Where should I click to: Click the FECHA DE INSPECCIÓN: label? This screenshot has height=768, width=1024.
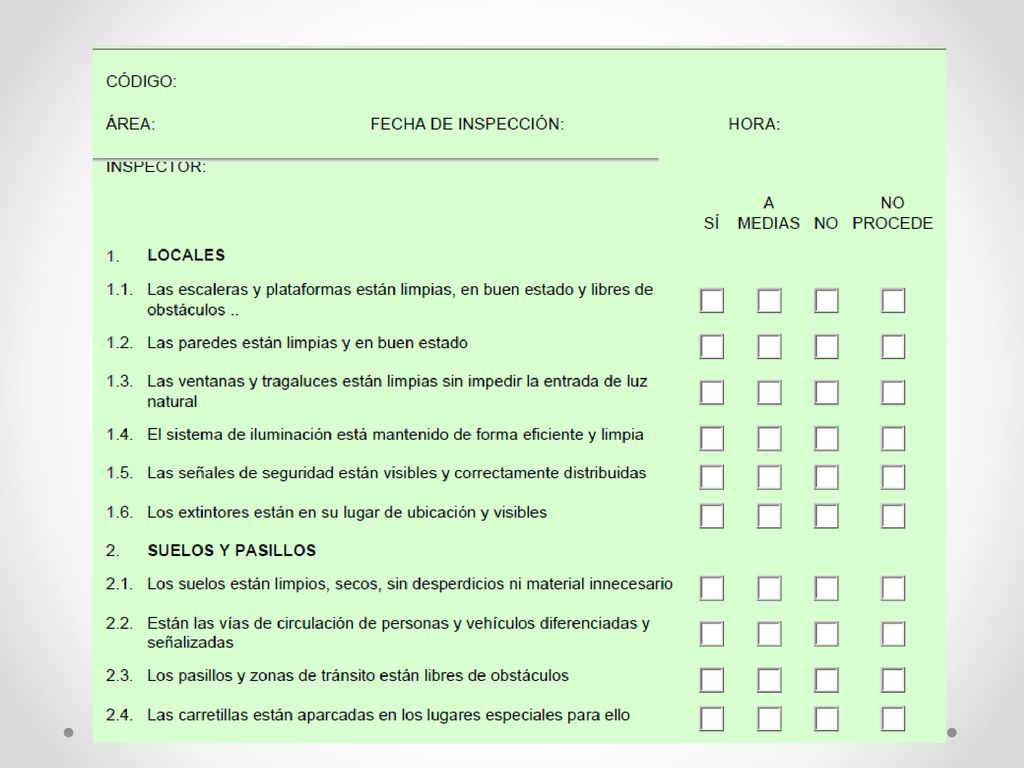(467, 124)
